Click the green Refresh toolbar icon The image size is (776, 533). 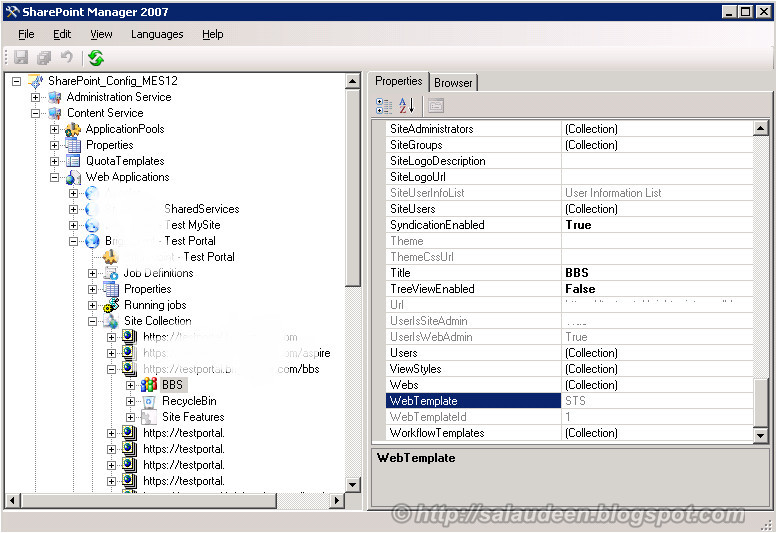[96, 58]
